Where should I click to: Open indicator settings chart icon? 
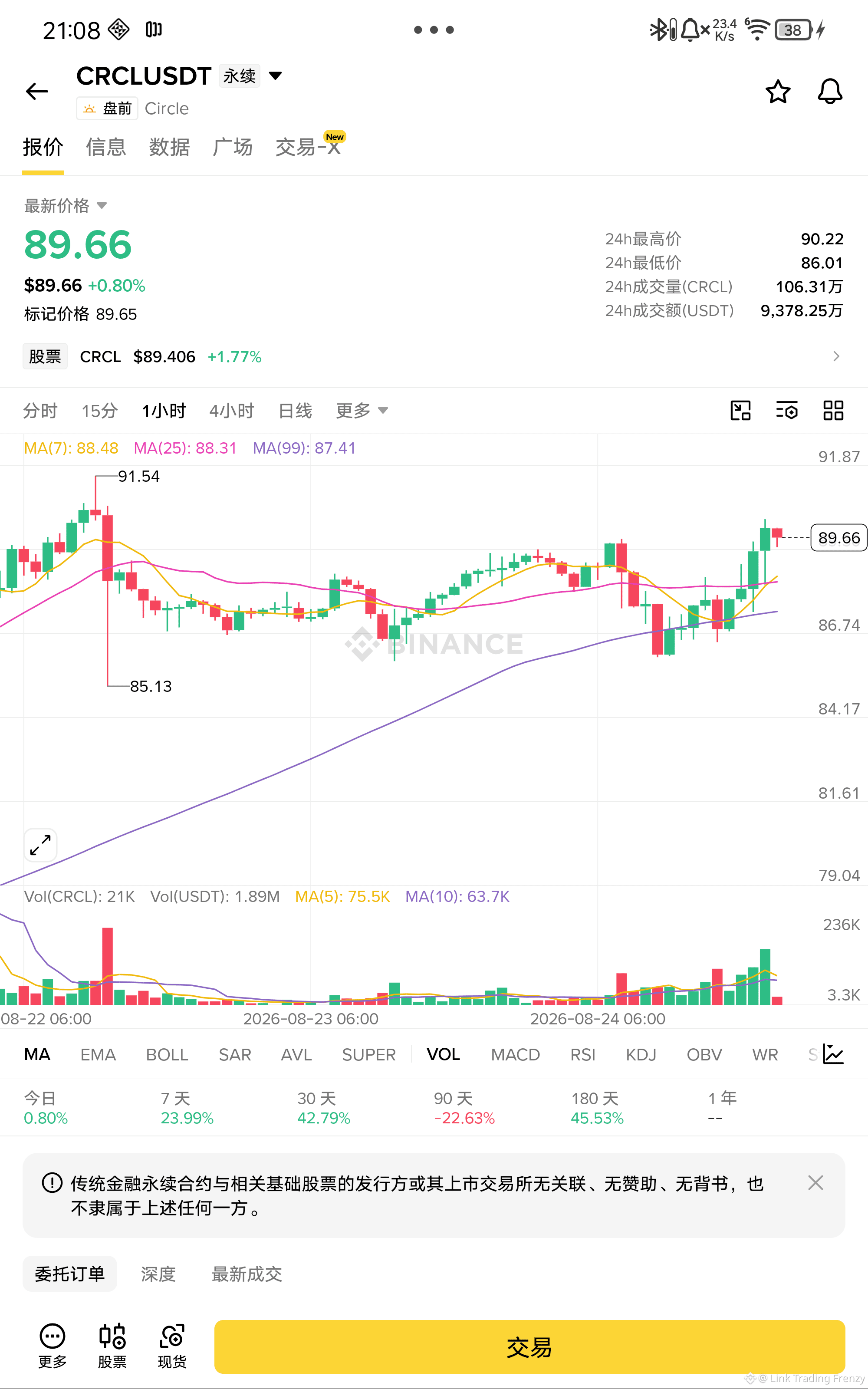[833, 1054]
